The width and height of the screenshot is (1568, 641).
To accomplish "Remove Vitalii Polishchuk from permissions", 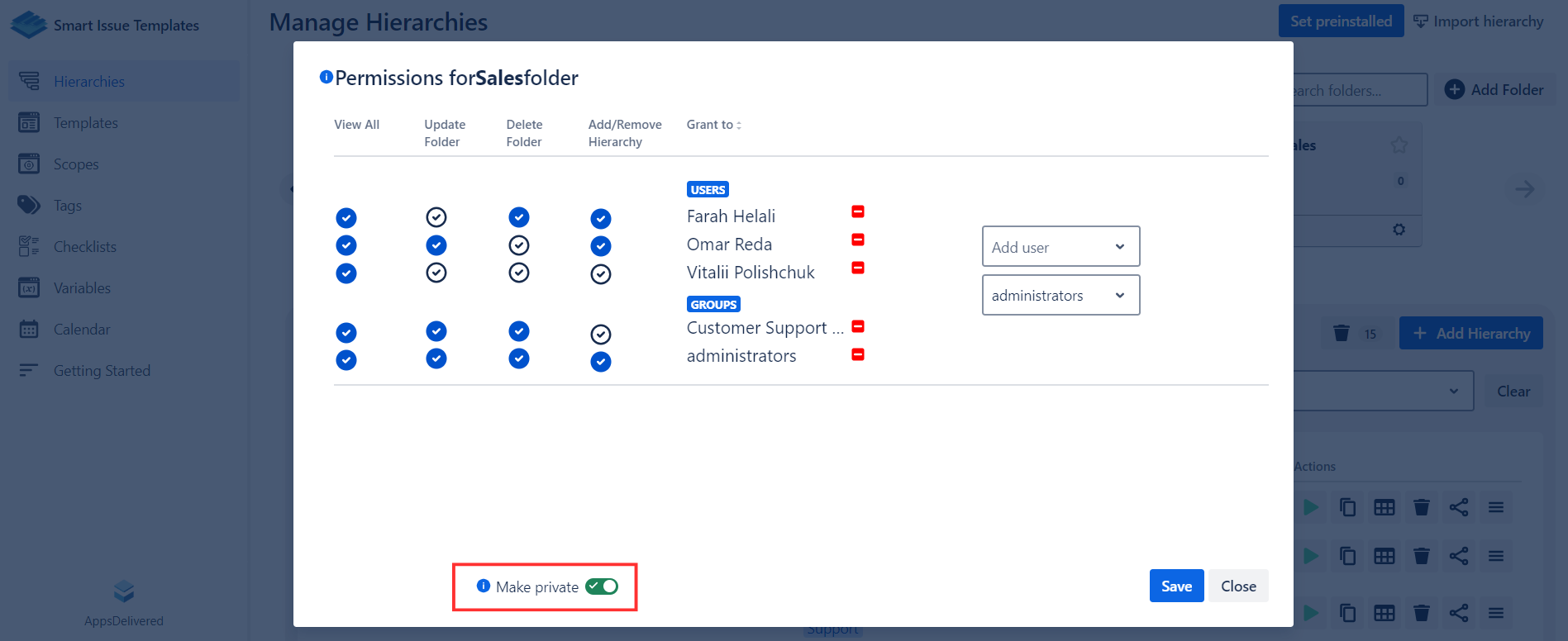I will coord(858,268).
